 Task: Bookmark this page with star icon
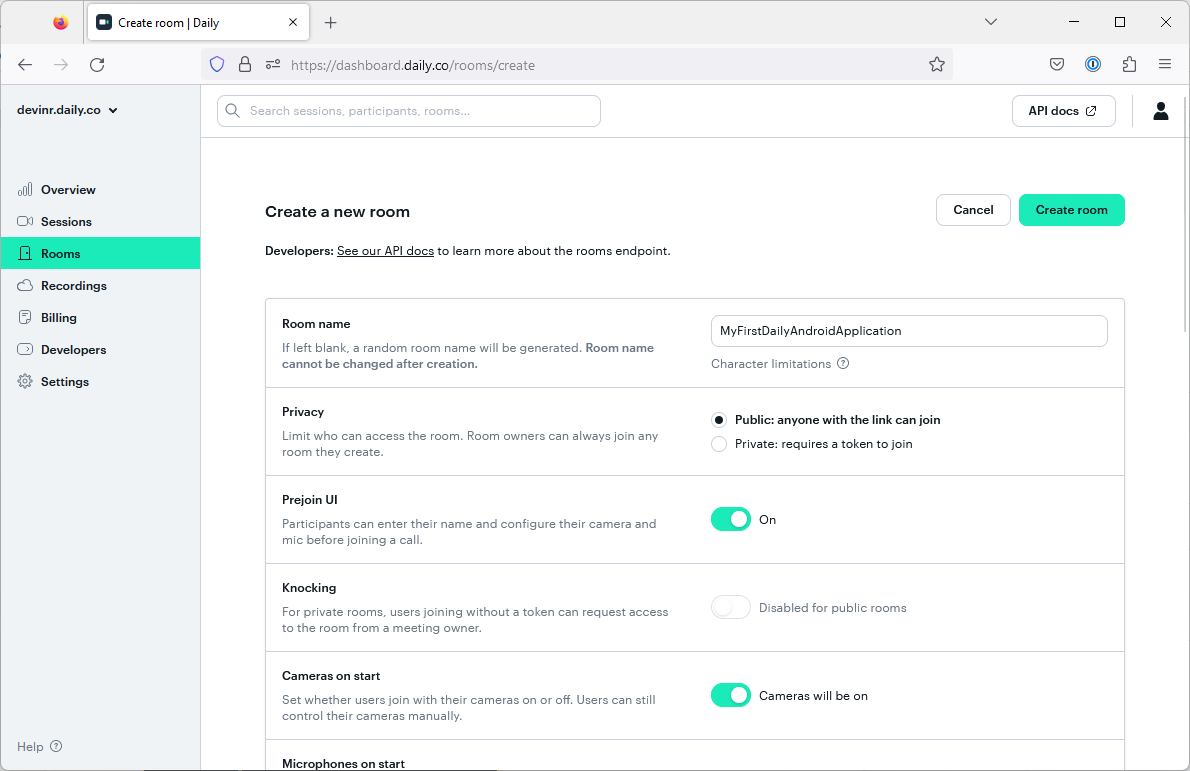[x=937, y=65]
